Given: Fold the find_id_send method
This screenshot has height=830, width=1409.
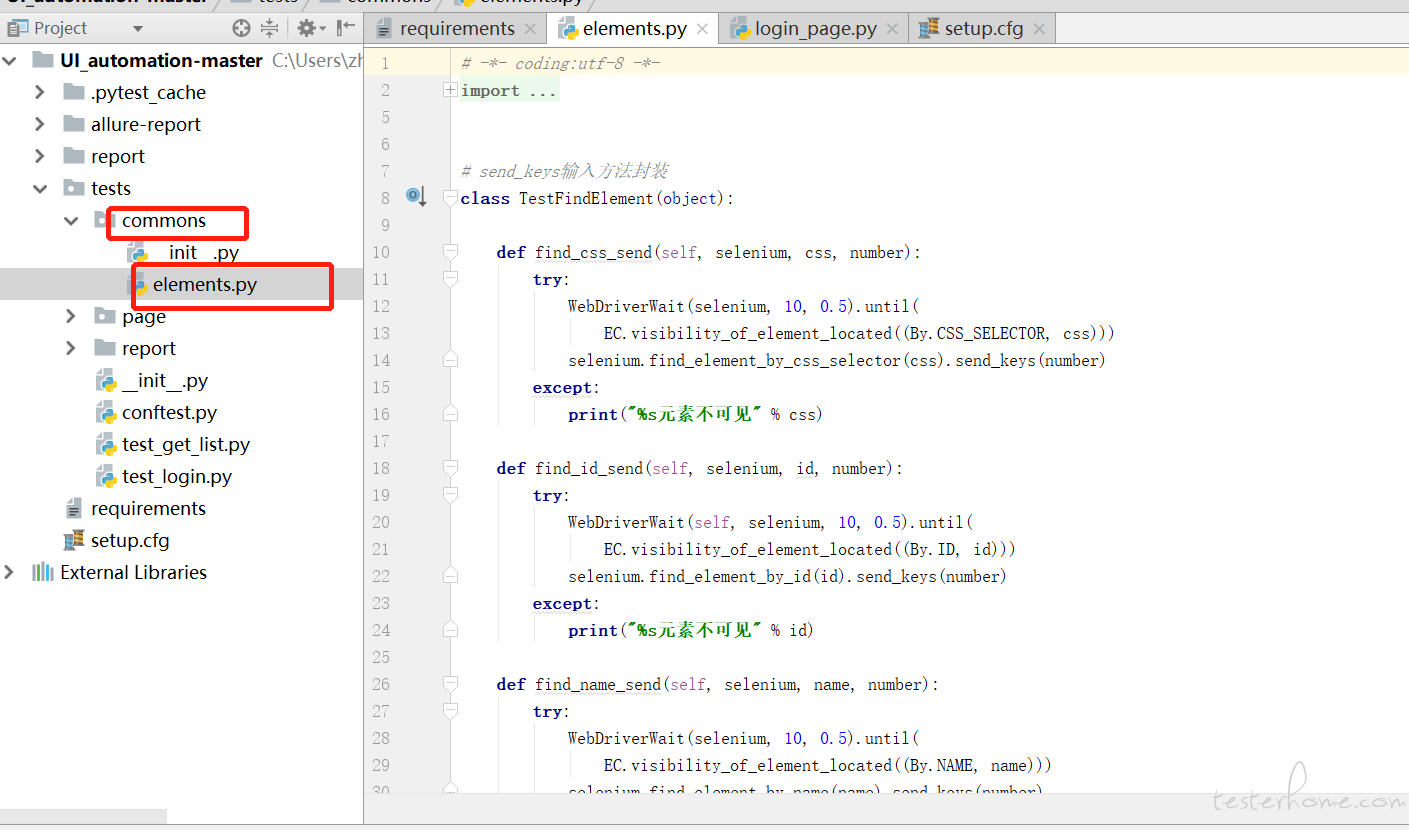Looking at the screenshot, I should [451, 467].
